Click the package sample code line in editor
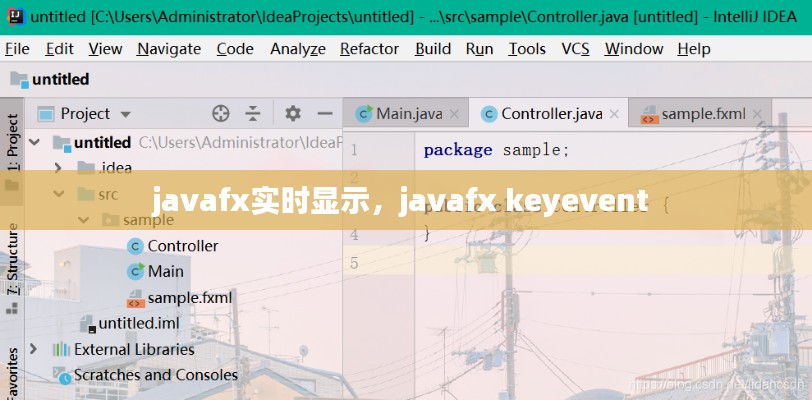Image resolution: width=812 pixels, height=400 pixels. 496,150
